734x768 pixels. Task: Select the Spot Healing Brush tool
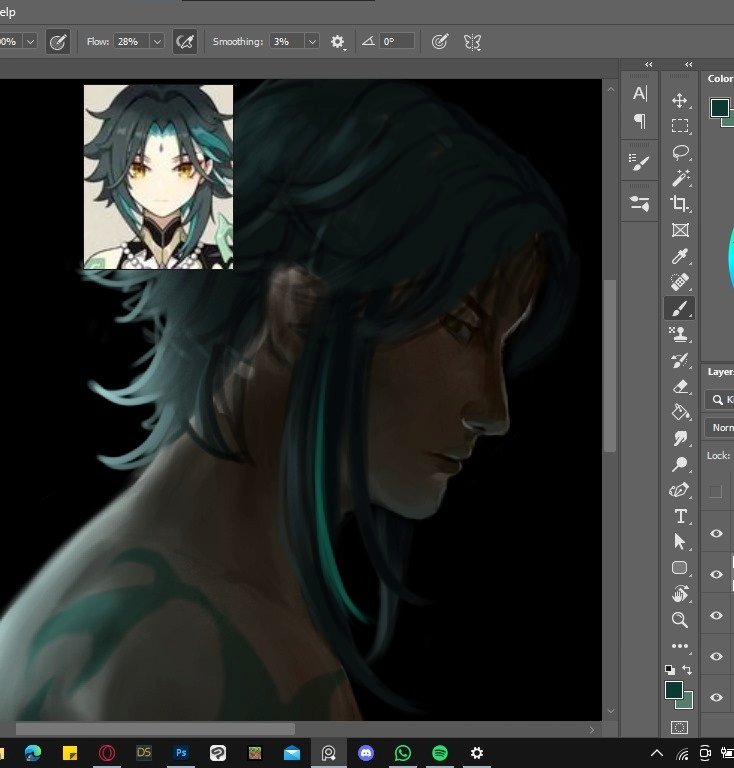[x=680, y=282]
